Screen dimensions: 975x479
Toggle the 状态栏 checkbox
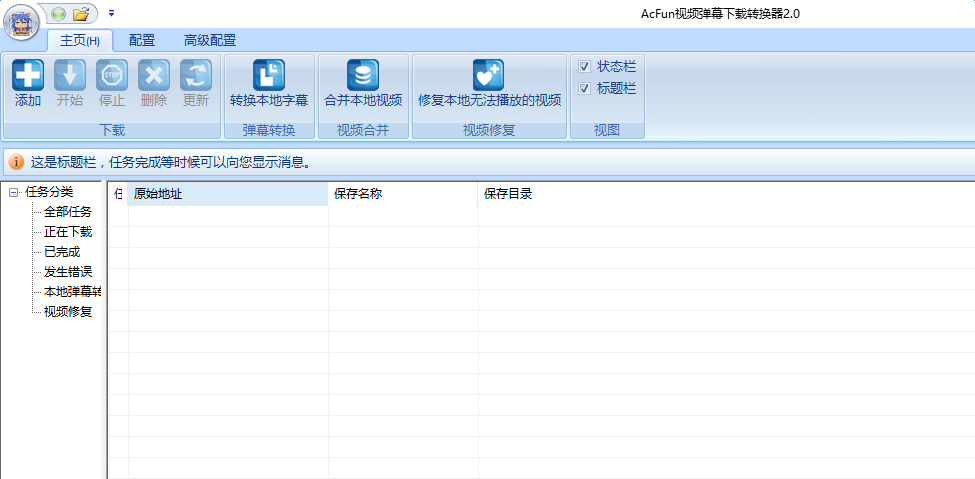[x=584, y=67]
